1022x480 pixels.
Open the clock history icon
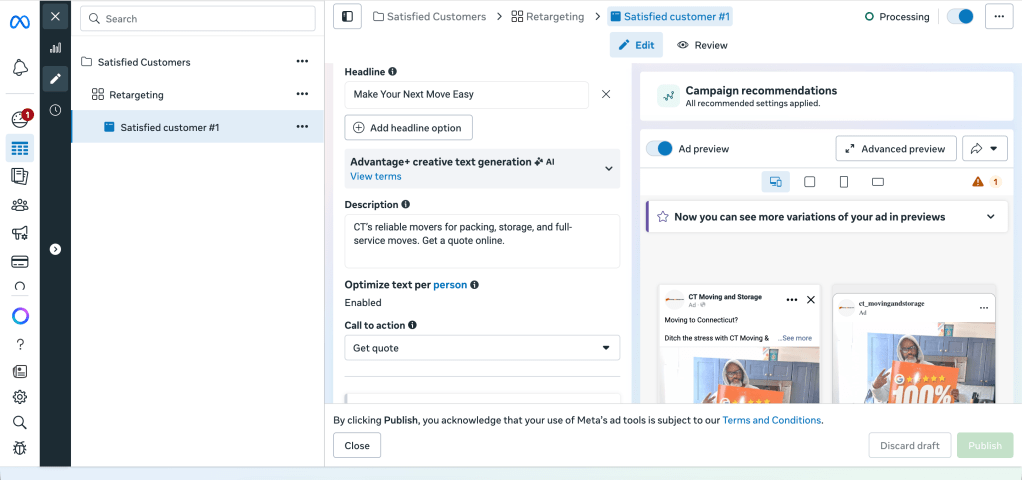tap(55, 110)
